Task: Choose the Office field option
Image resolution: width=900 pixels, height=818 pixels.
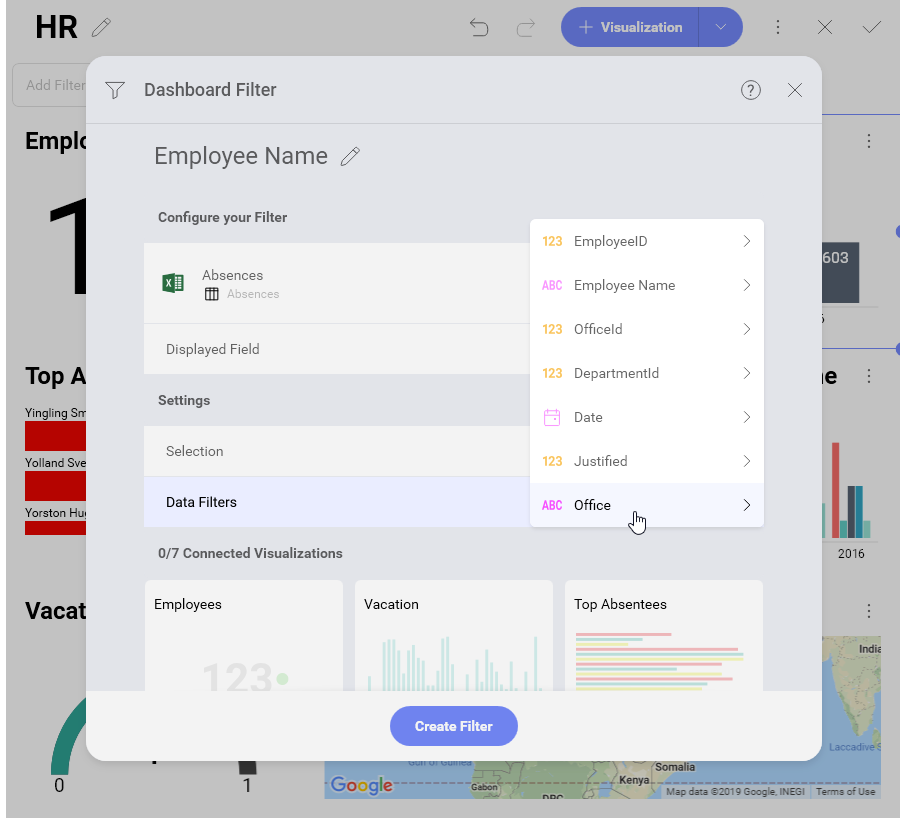Action: (x=592, y=505)
